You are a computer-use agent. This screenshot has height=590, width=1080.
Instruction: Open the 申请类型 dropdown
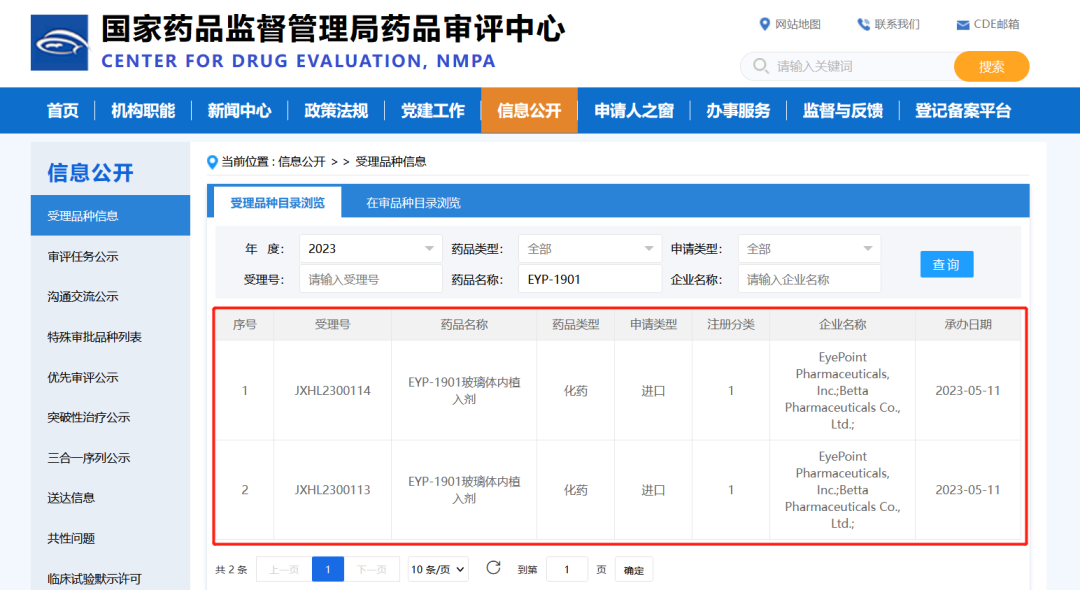809,248
